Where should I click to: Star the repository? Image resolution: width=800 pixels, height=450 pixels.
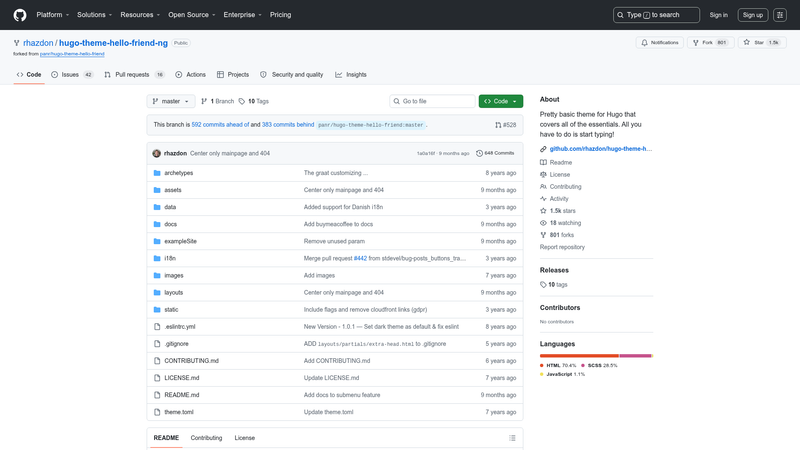pyautogui.click(x=762, y=42)
